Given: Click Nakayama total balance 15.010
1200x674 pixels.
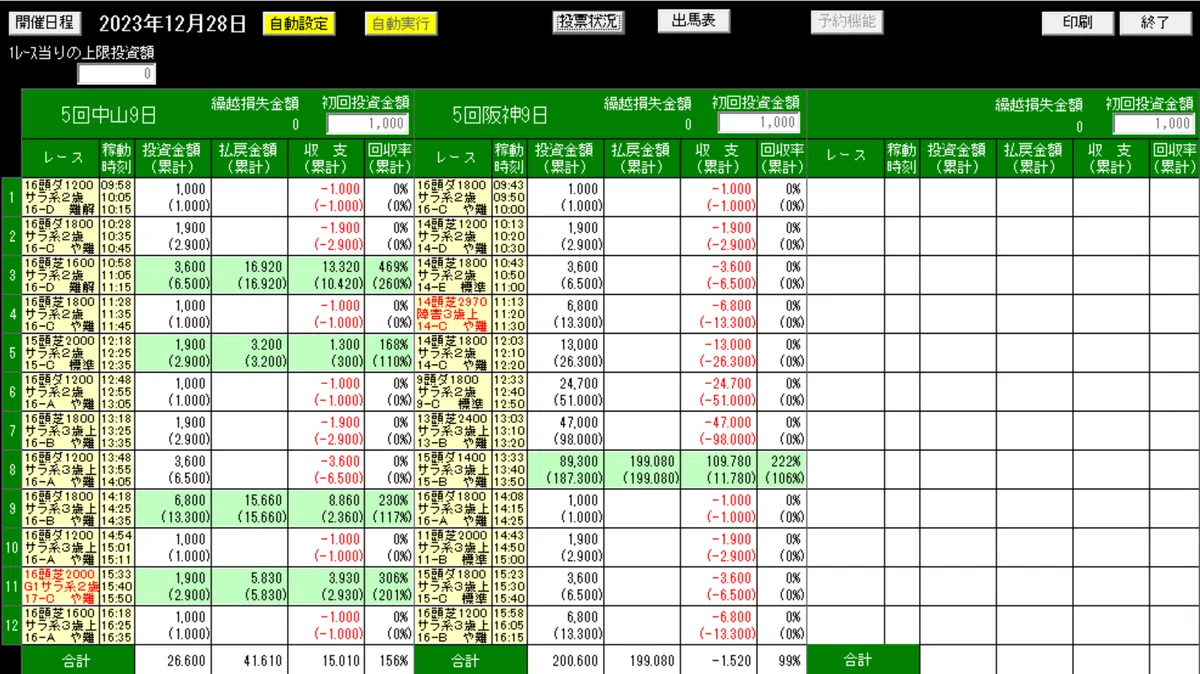Looking at the screenshot, I should 326,660.
